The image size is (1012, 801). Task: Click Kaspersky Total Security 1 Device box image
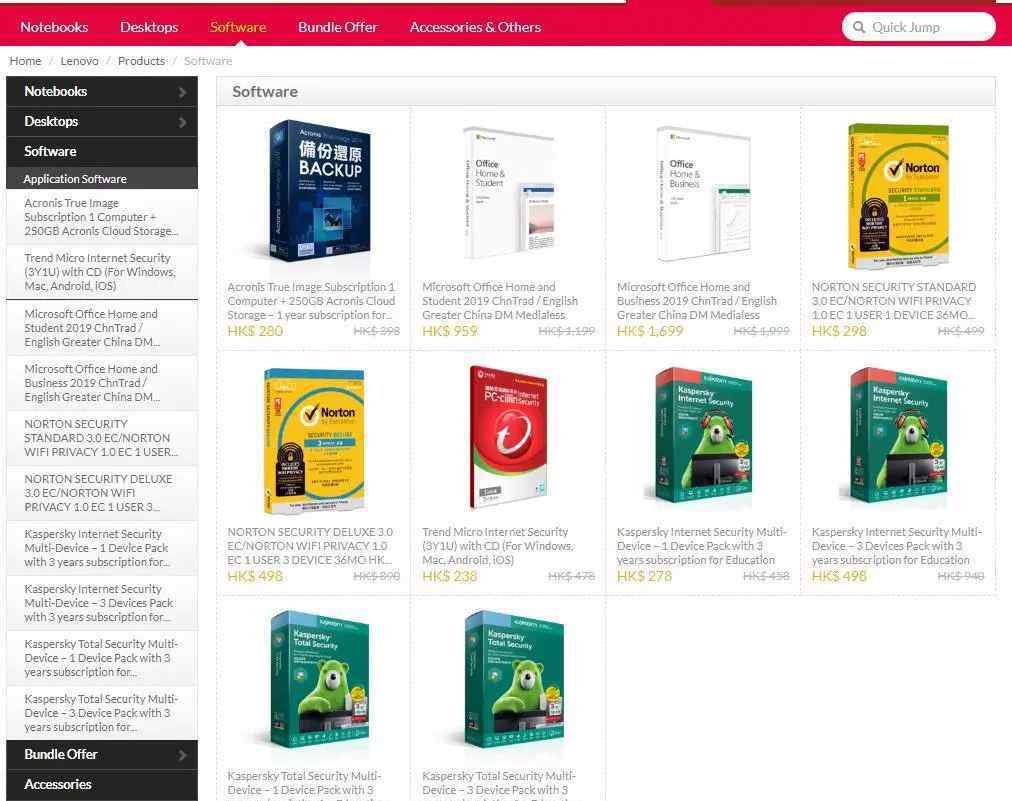coord(321,679)
